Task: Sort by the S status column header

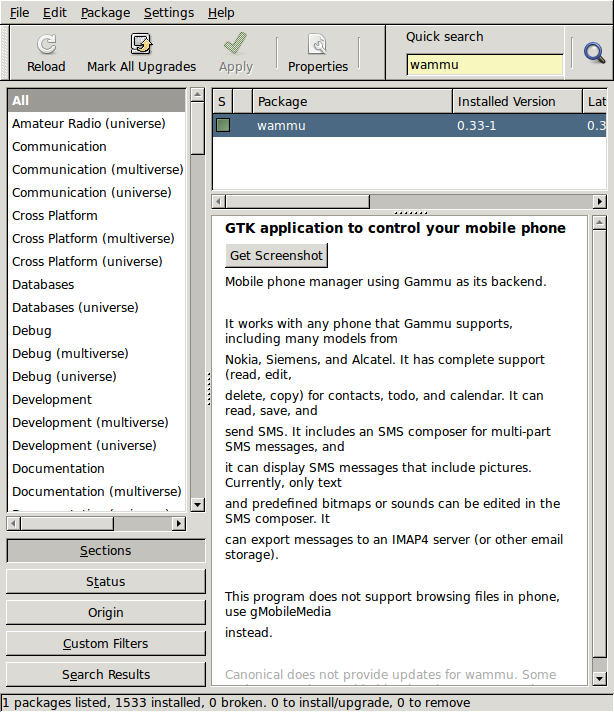Action: [223, 101]
